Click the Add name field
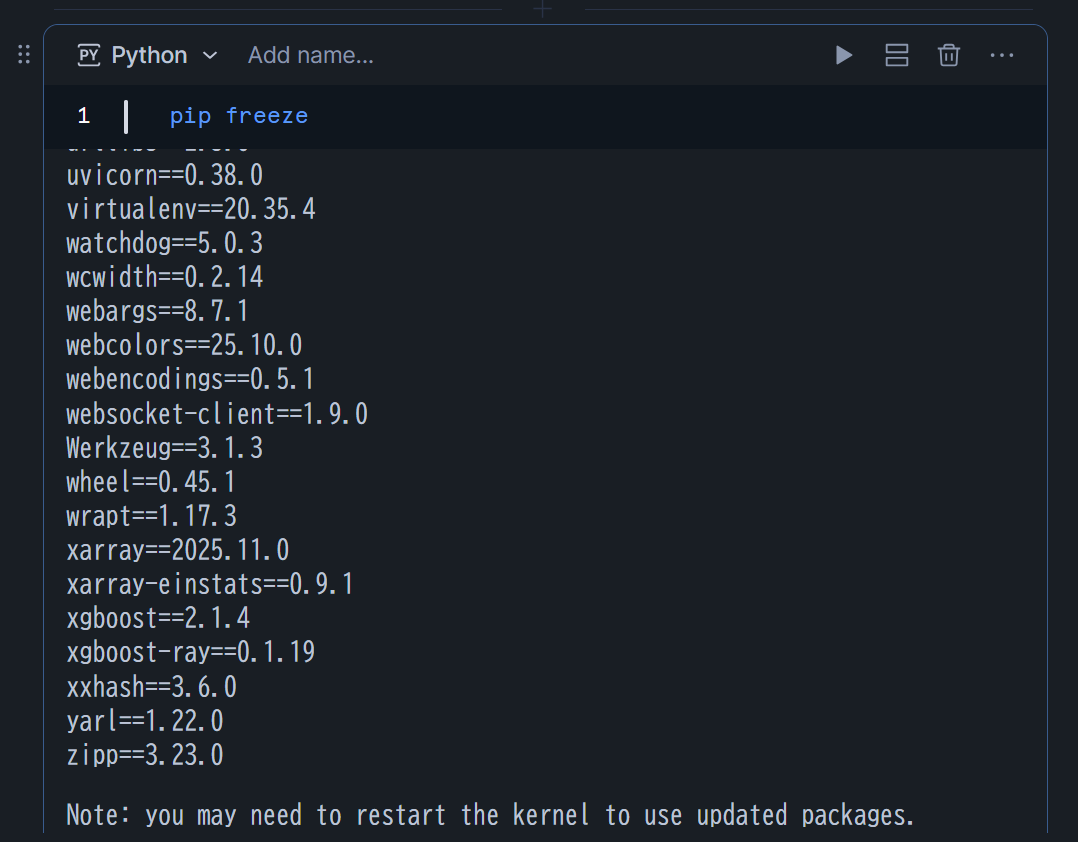The height and width of the screenshot is (842, 1078). click(311, 56)
